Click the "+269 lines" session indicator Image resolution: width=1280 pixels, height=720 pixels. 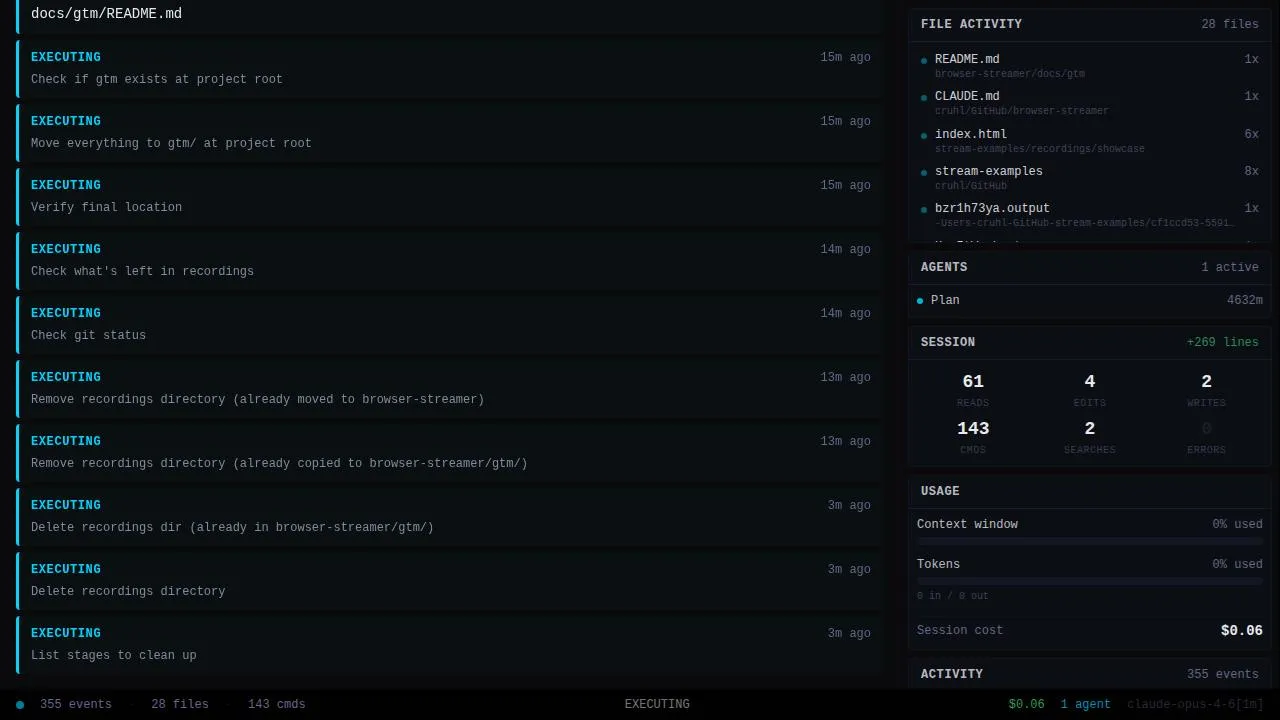[x=1223, y=342]
